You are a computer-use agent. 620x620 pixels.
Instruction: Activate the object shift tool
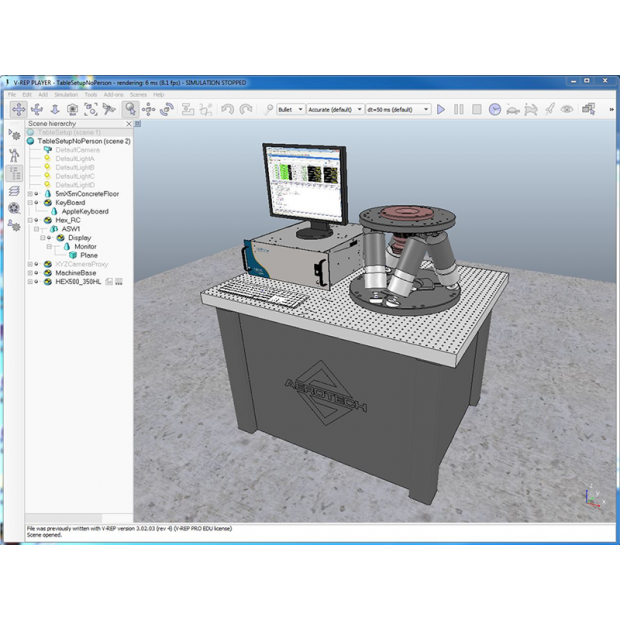click(148, 109)
